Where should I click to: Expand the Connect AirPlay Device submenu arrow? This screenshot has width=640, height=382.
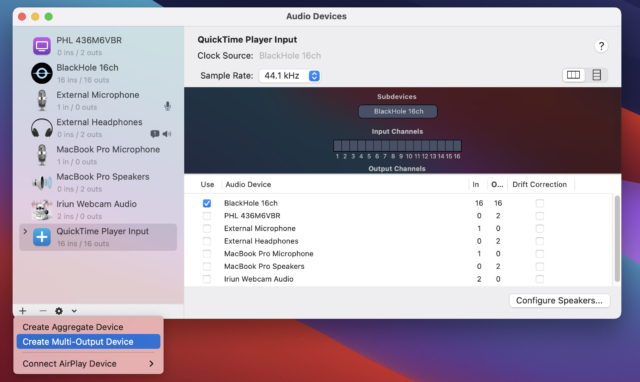coord(151,364)
